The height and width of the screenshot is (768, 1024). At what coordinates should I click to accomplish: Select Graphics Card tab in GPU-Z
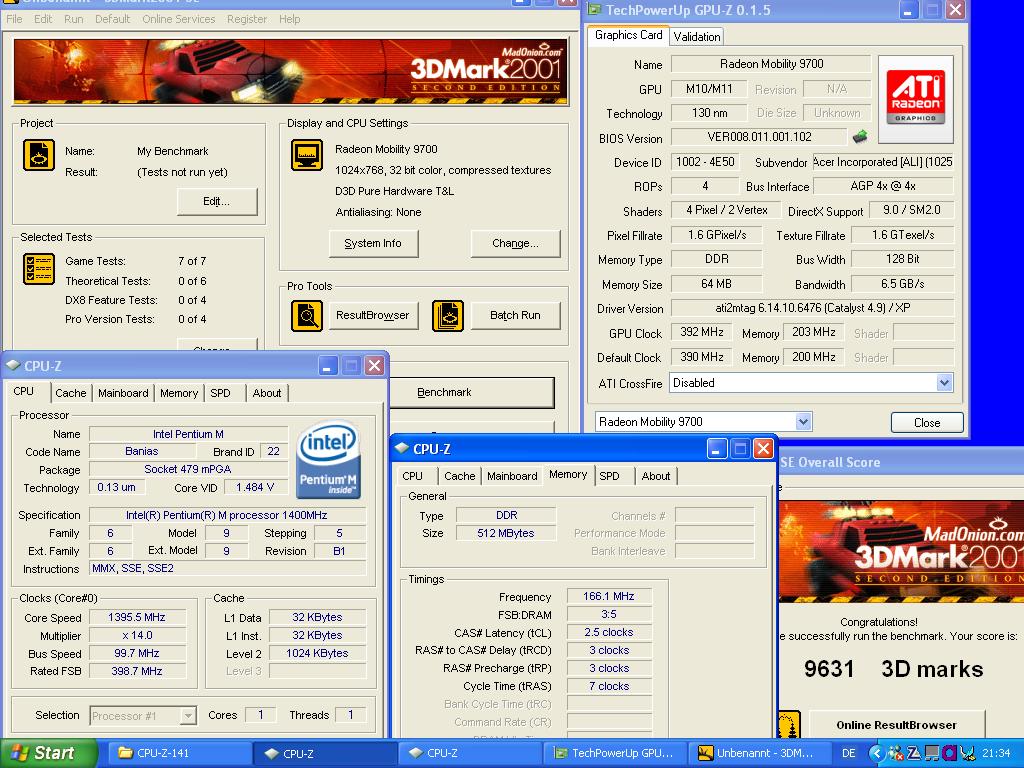628,35
